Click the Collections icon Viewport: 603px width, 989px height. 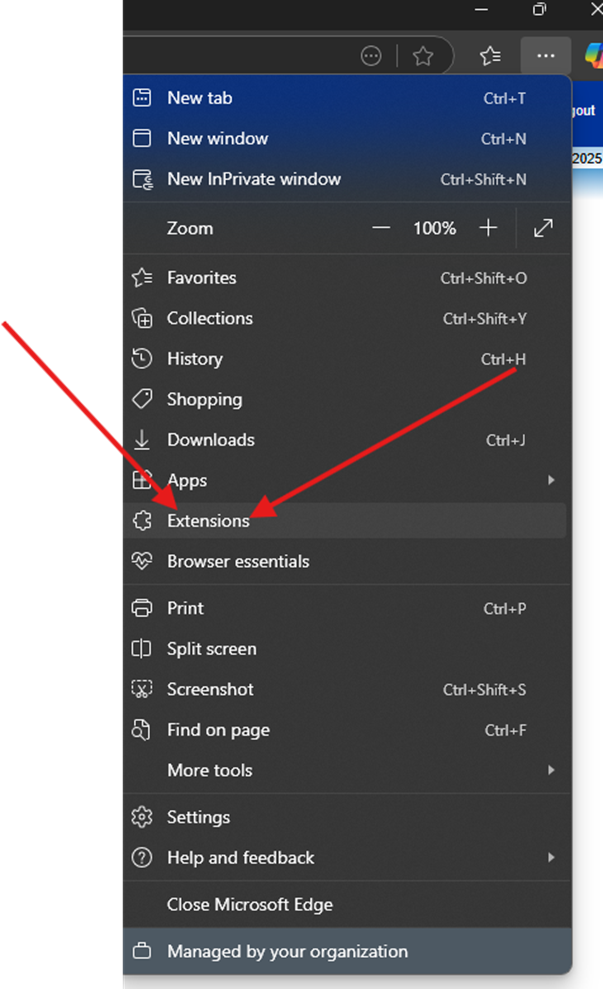(x=142, y=318)
